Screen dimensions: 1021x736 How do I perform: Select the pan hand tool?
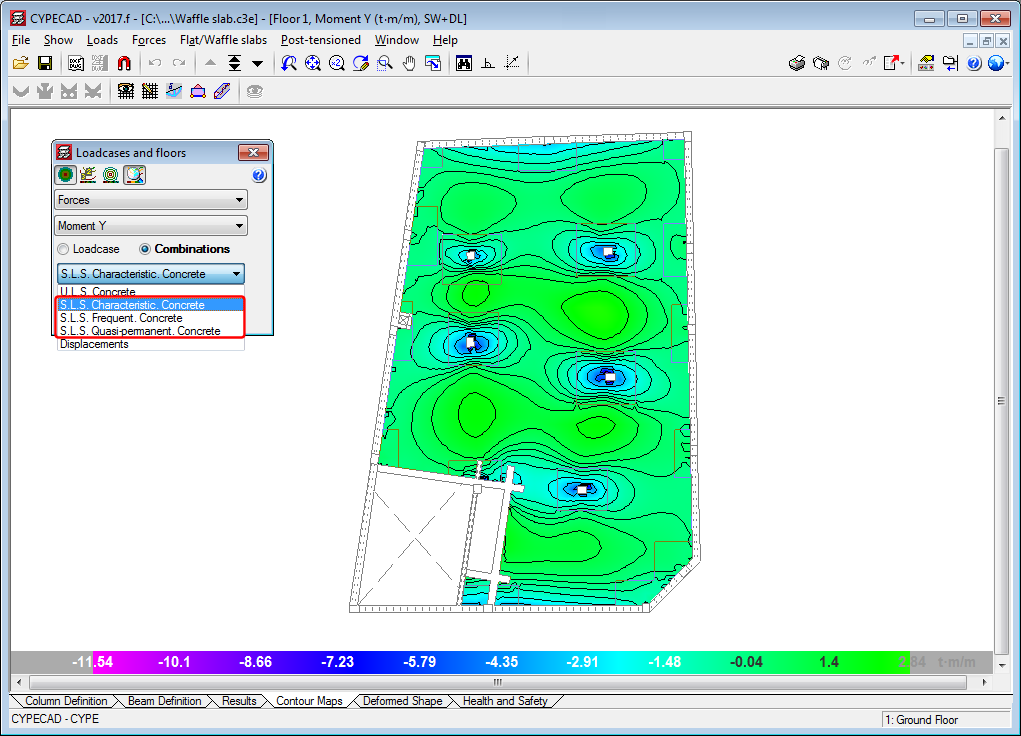(x=409, y=63)
